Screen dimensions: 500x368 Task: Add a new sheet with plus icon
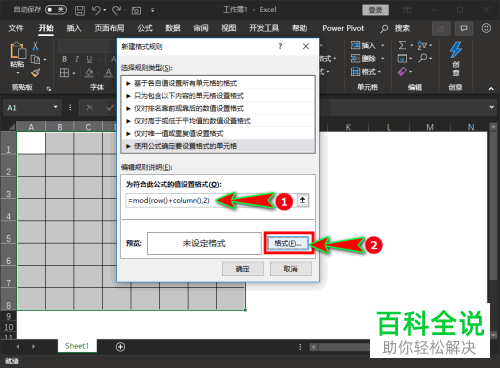tap(120, 347)
